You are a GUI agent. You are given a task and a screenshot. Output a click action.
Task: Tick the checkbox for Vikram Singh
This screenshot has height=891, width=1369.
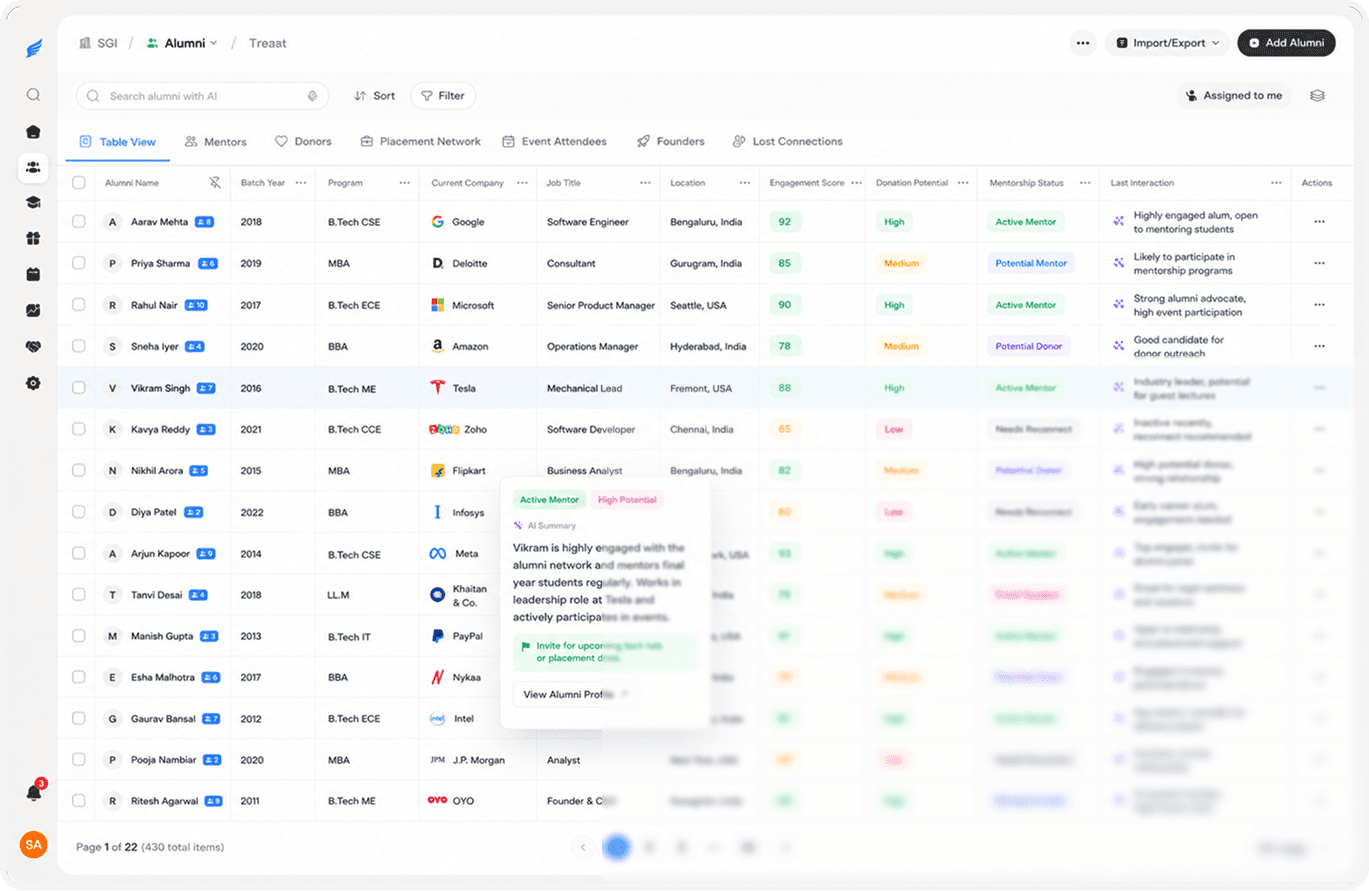[x=79, y=388]
